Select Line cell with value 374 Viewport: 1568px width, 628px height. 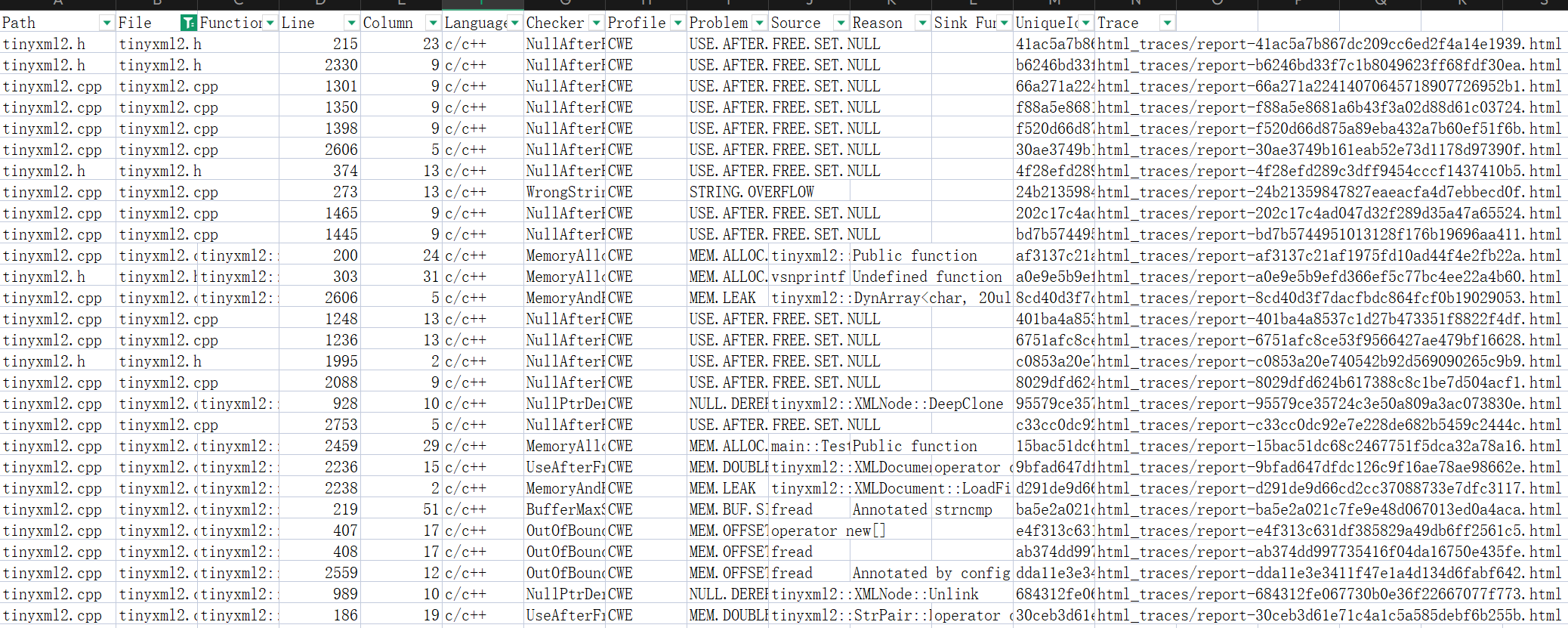(x=319, y=172)
